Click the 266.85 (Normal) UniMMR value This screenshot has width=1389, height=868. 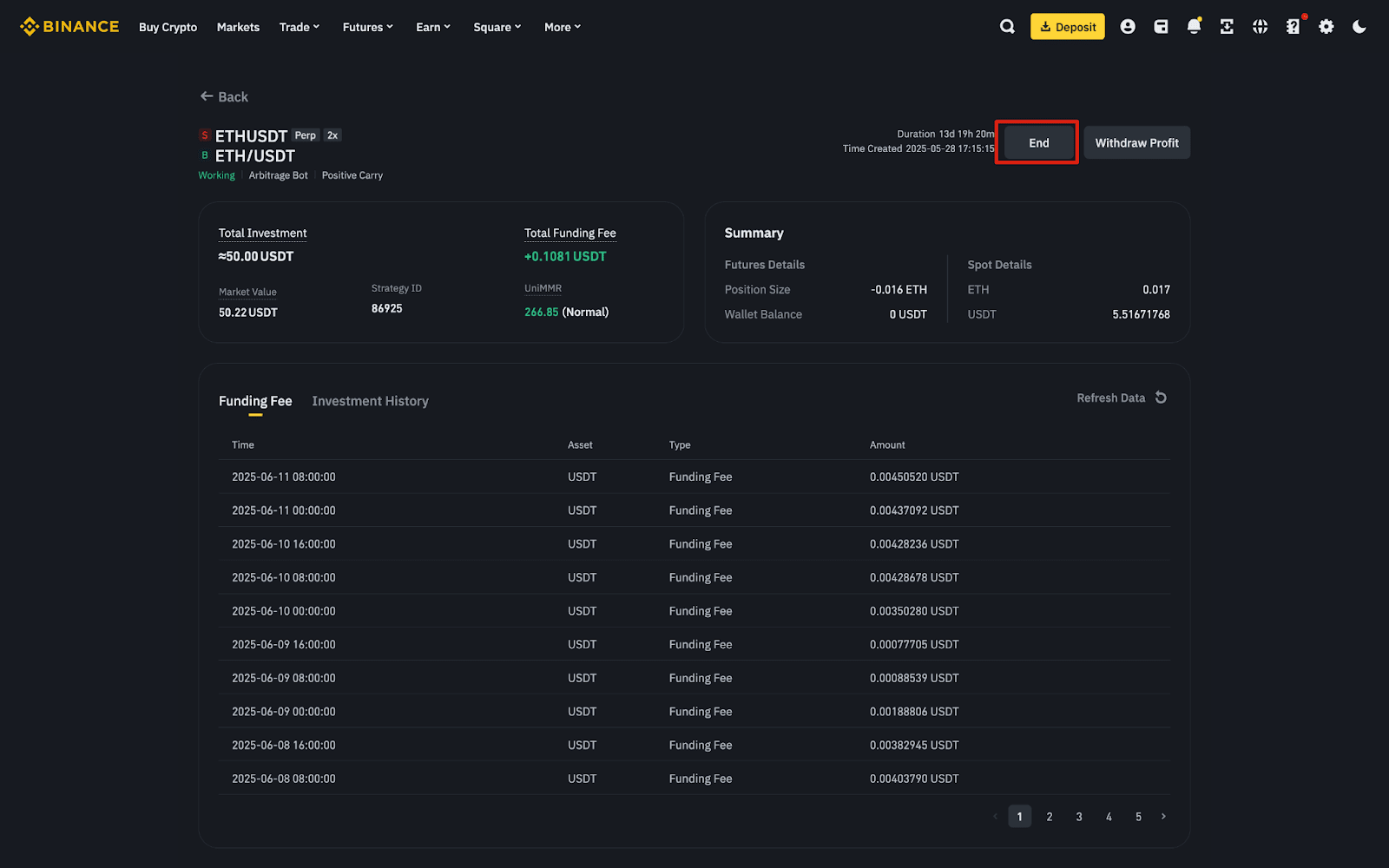[x=566, y=312]
